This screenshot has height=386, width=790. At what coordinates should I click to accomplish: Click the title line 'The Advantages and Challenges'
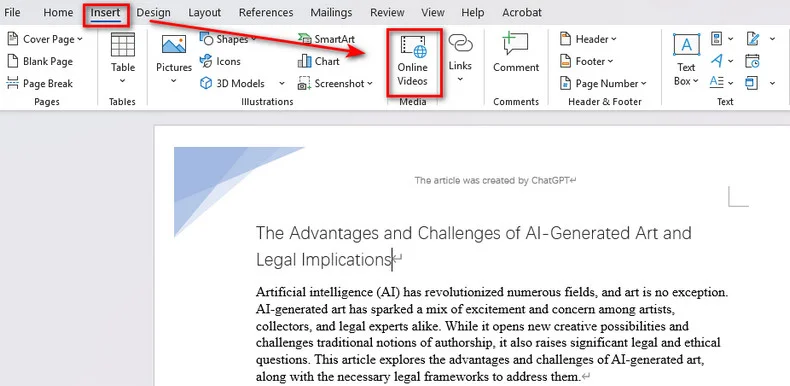click(474, 233)
